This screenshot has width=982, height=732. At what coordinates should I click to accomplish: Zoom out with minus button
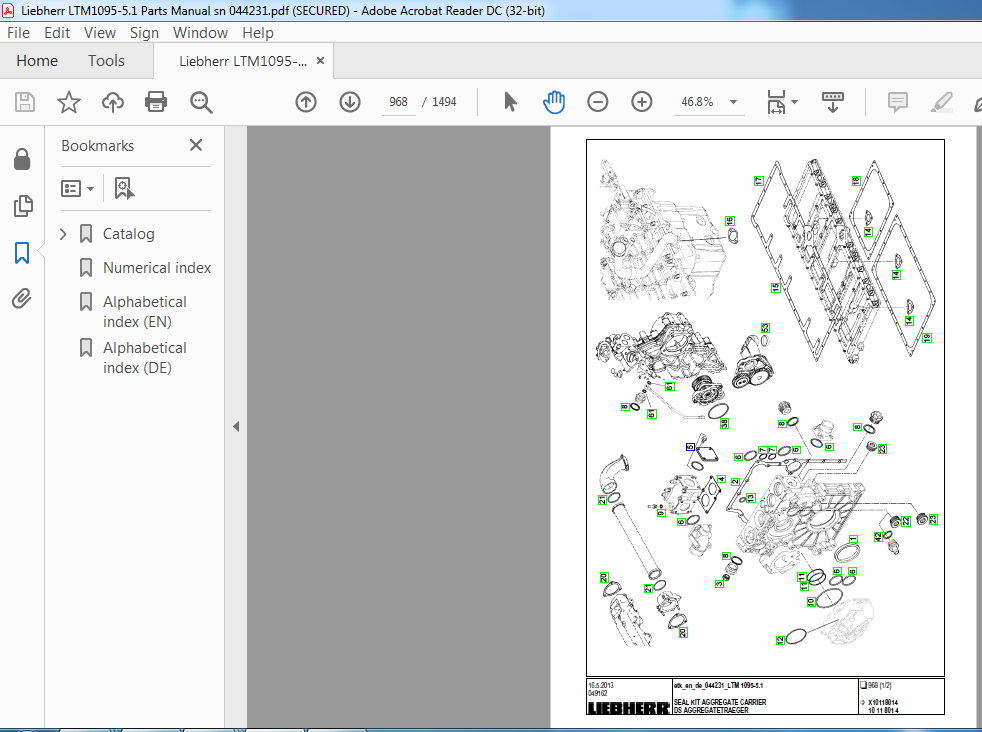(x=597, y=101)
